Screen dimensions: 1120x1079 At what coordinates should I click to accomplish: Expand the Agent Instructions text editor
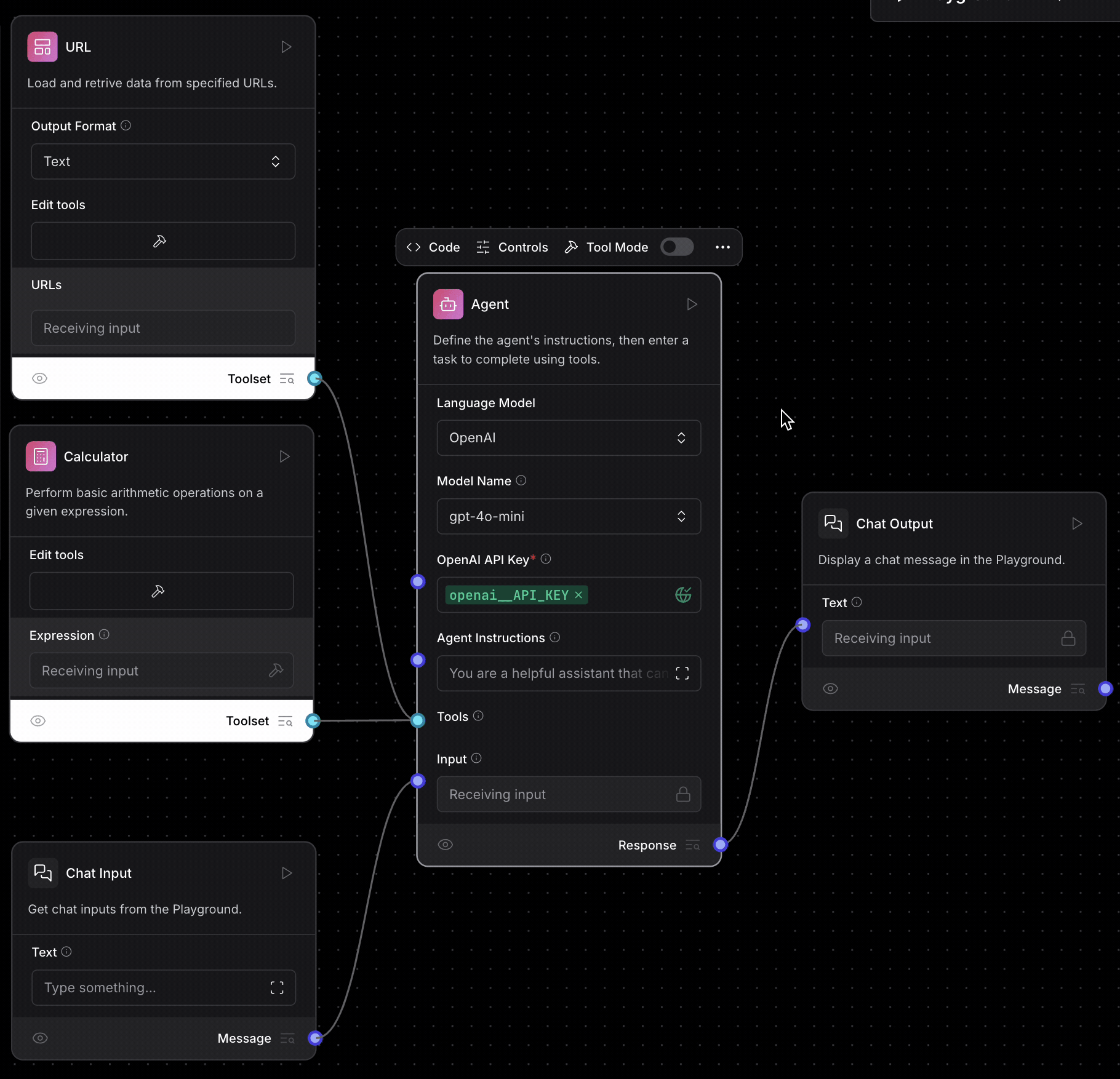click(682, 674)
